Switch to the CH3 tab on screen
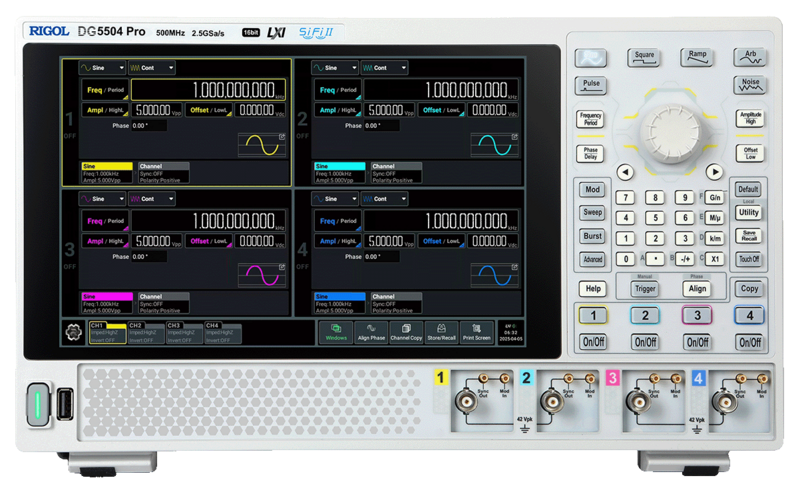 pyautogui.click(x=184, y=332)
